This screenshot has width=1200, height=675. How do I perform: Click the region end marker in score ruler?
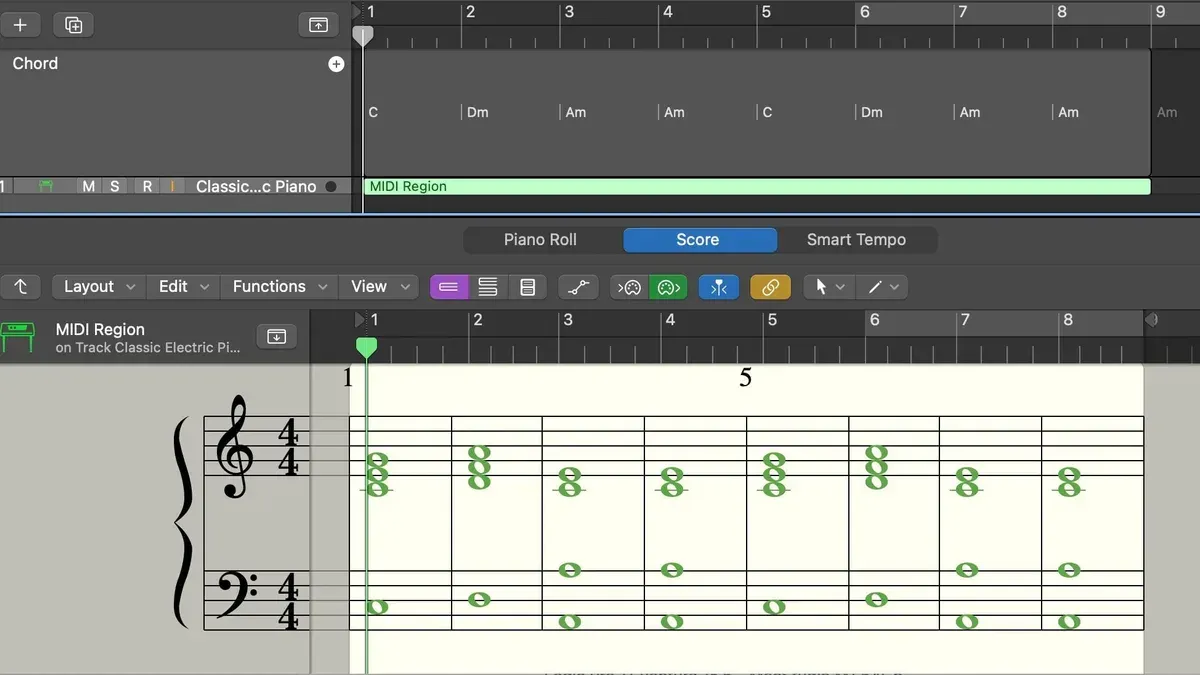1151,320
